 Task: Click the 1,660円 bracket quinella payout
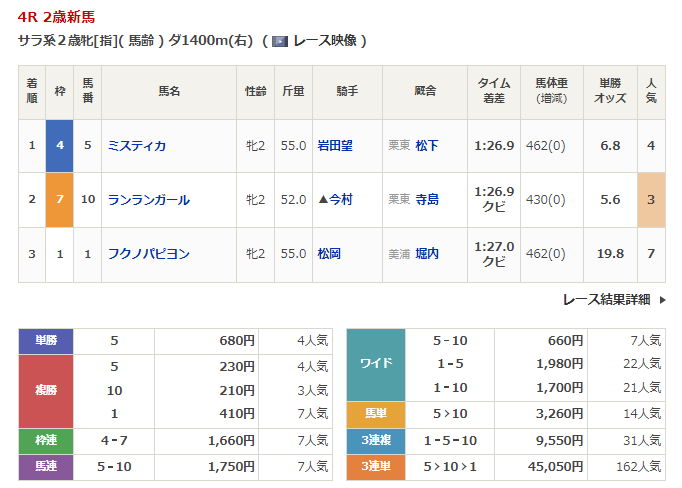pos(231,441)
